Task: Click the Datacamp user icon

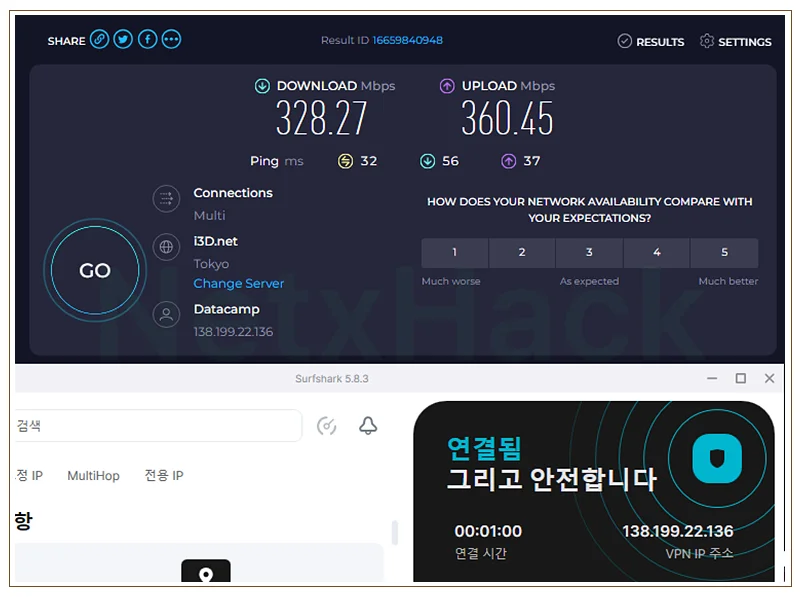Action: (166, 314)
